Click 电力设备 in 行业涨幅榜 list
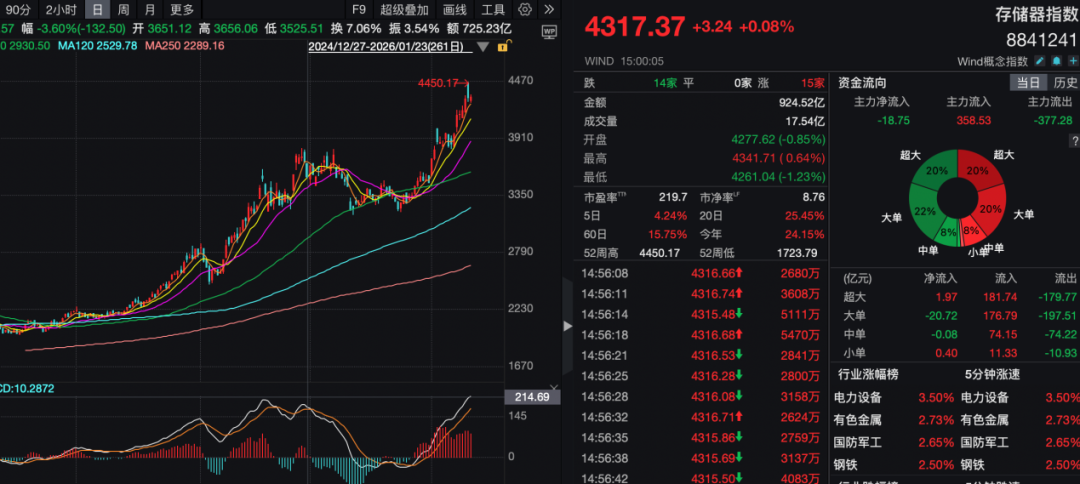The width and height of the screenshot is (1080, 484). click(860, 398)
